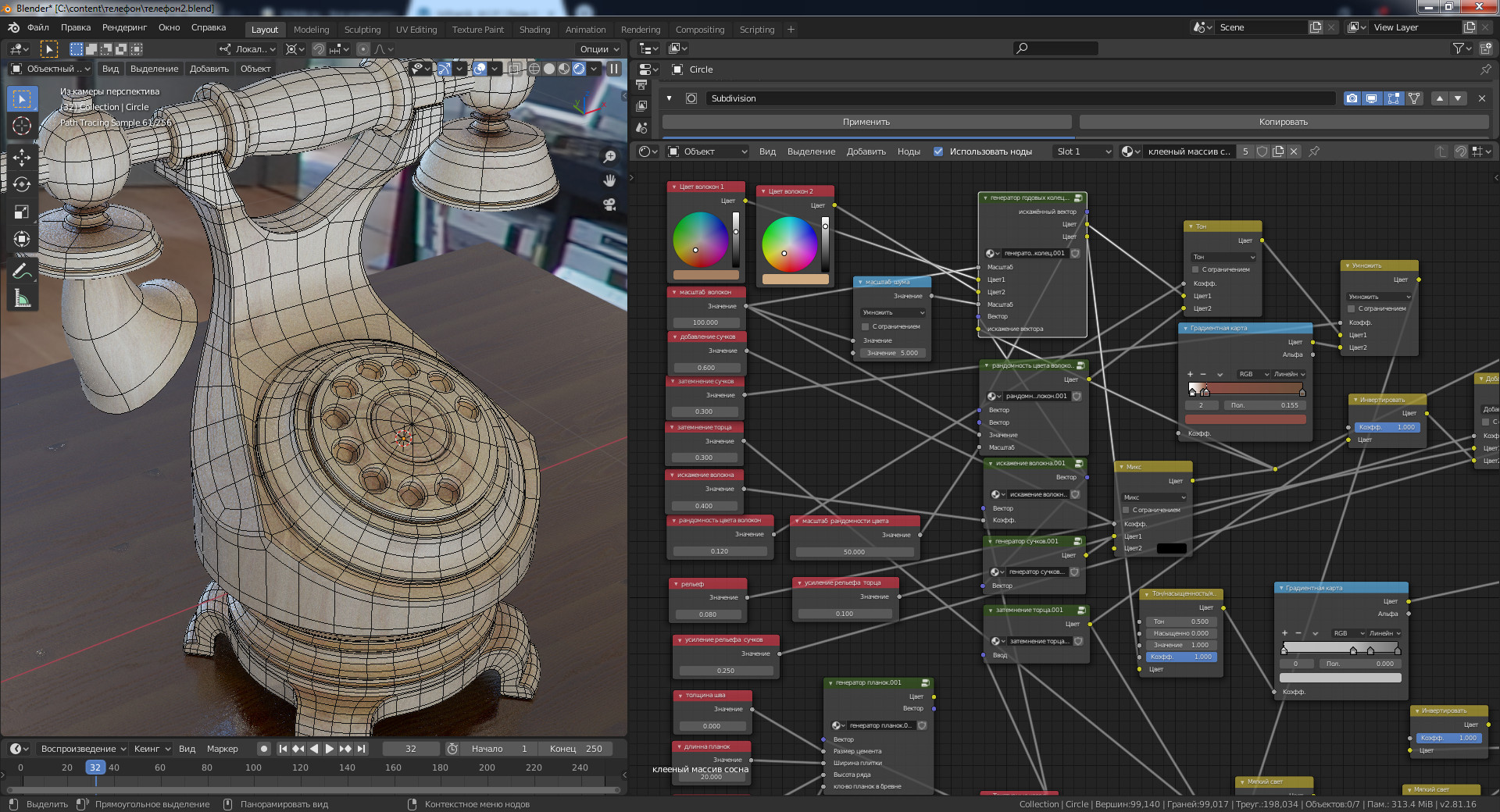Toggle the 'Использовать ноды' checkbox
This screenshot has width=1500, height=812.
(938, 151)
